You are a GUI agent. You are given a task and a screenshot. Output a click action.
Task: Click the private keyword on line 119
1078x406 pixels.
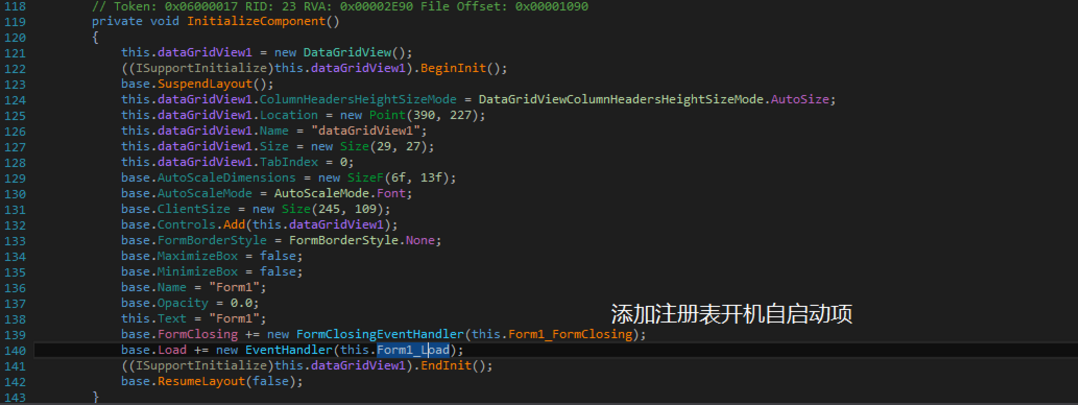(118, 21)
